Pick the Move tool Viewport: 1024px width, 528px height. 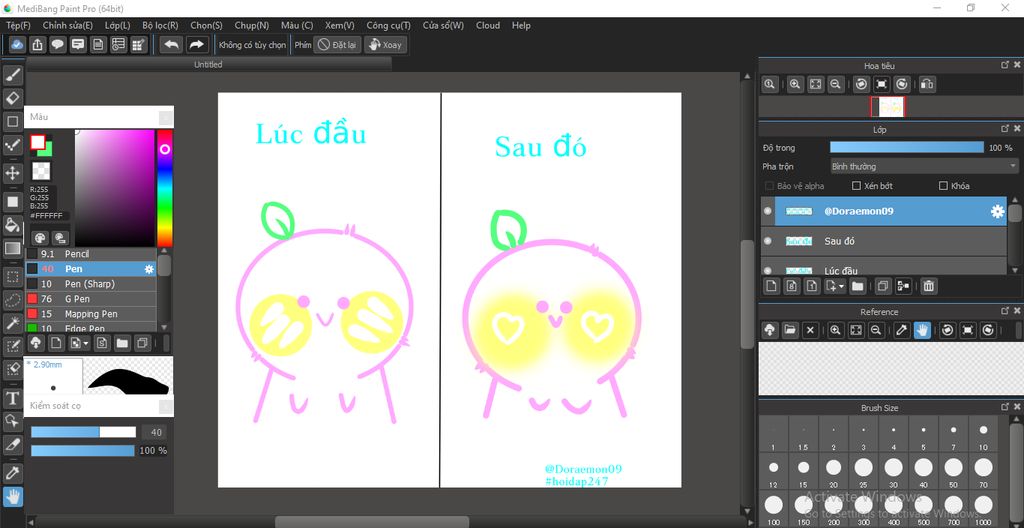pyautogui.click(x=13, y=173)
